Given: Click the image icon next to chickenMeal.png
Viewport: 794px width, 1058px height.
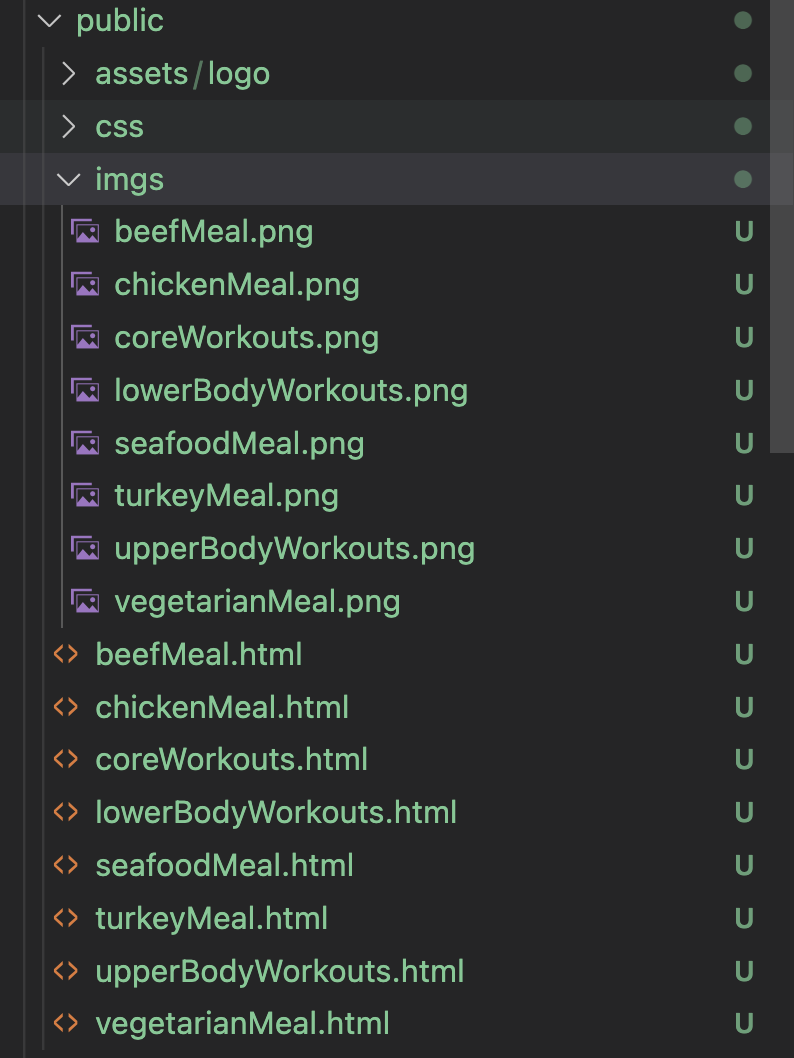Looking at the screenshot, I should (85, 284).
